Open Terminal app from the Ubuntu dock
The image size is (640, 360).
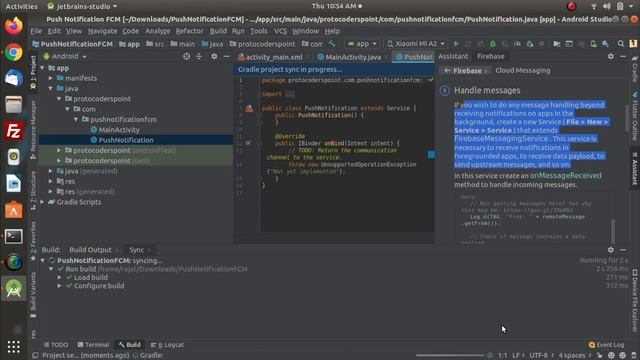click(x=13, y=236)
